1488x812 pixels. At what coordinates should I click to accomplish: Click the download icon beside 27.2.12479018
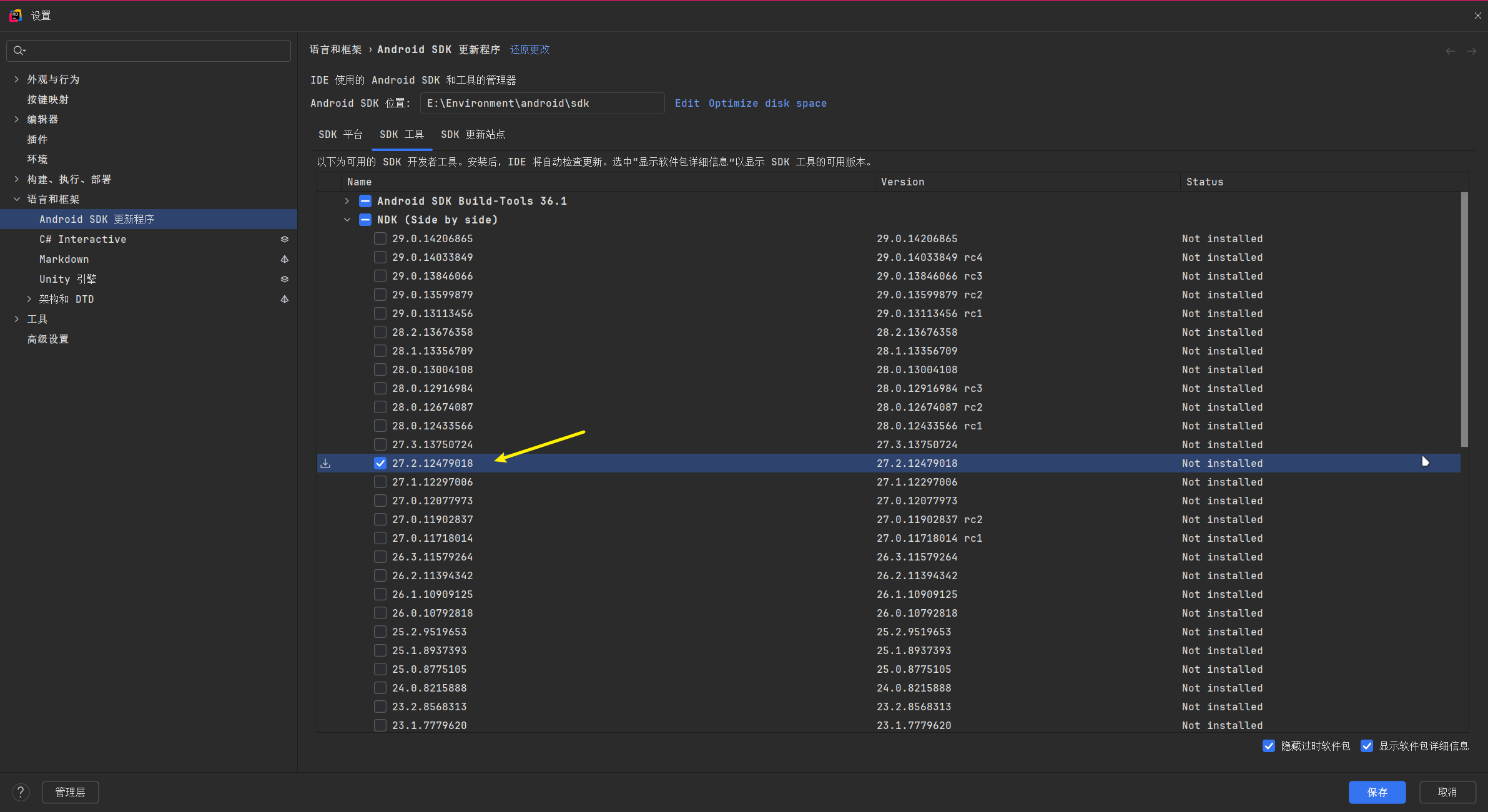click(325, 463)
